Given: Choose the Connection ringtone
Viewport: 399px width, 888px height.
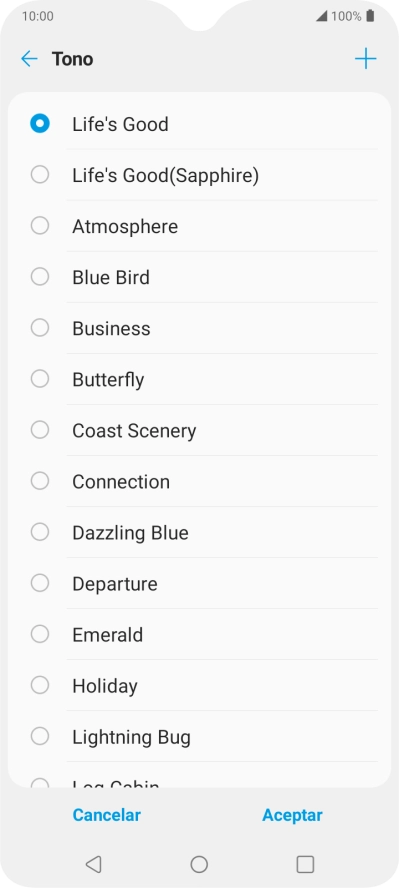Looking at the screenshot, I should point(199,481).
